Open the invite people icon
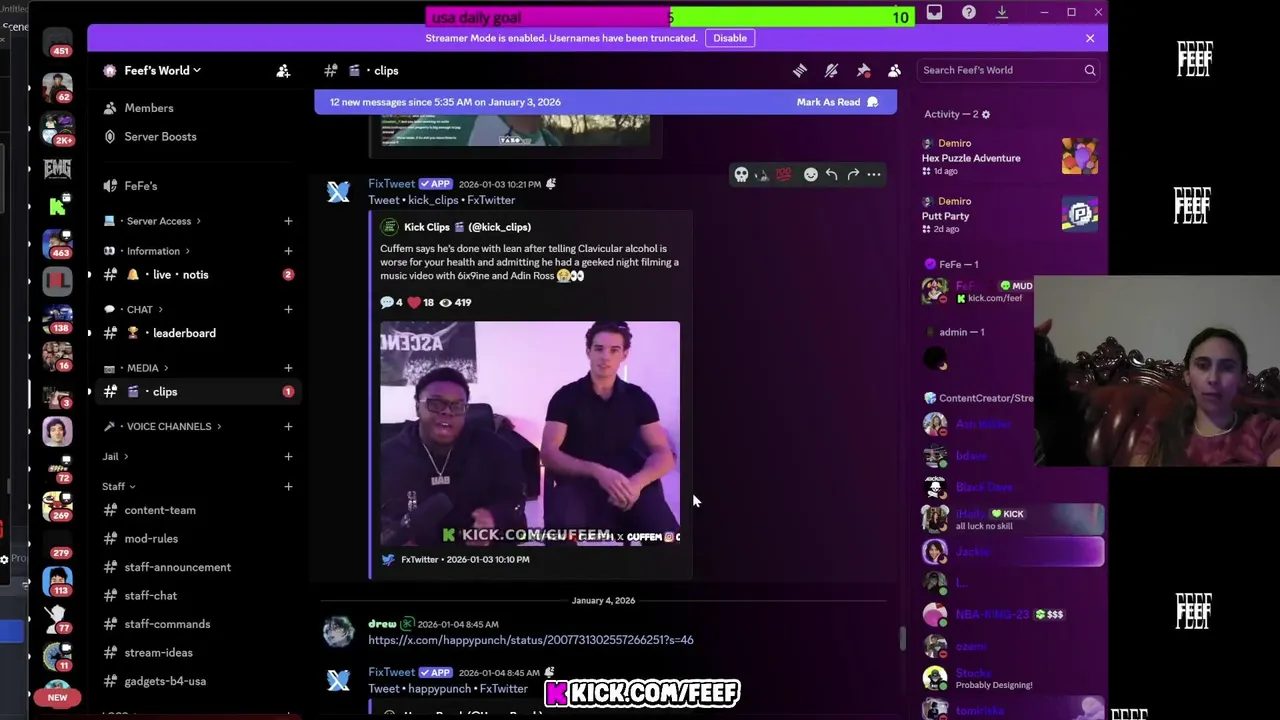The width and height of the screenshot is (1280, 720). tap(283, 70)
